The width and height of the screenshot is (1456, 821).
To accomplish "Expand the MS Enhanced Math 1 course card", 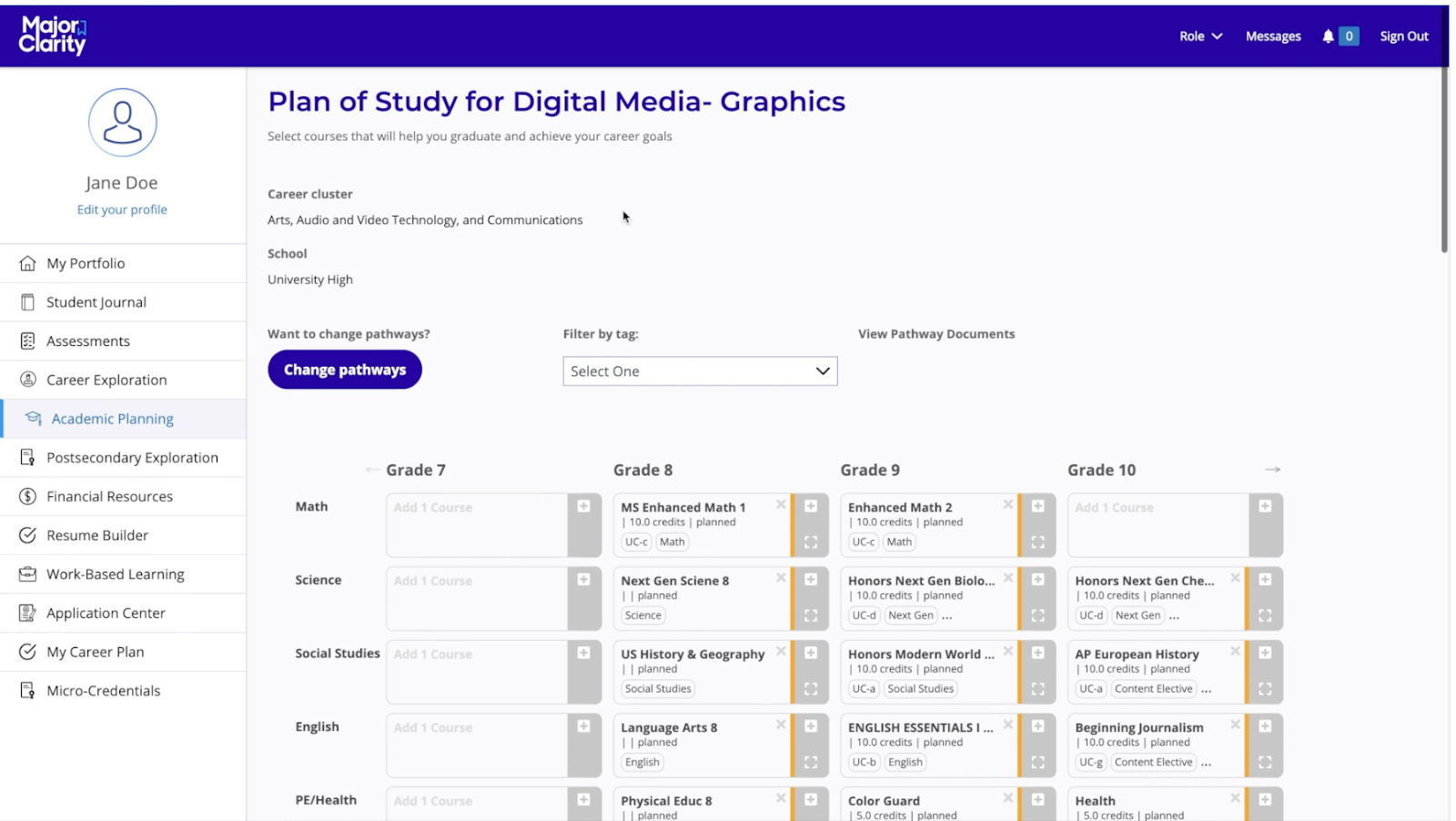I will tap(810, 542).
